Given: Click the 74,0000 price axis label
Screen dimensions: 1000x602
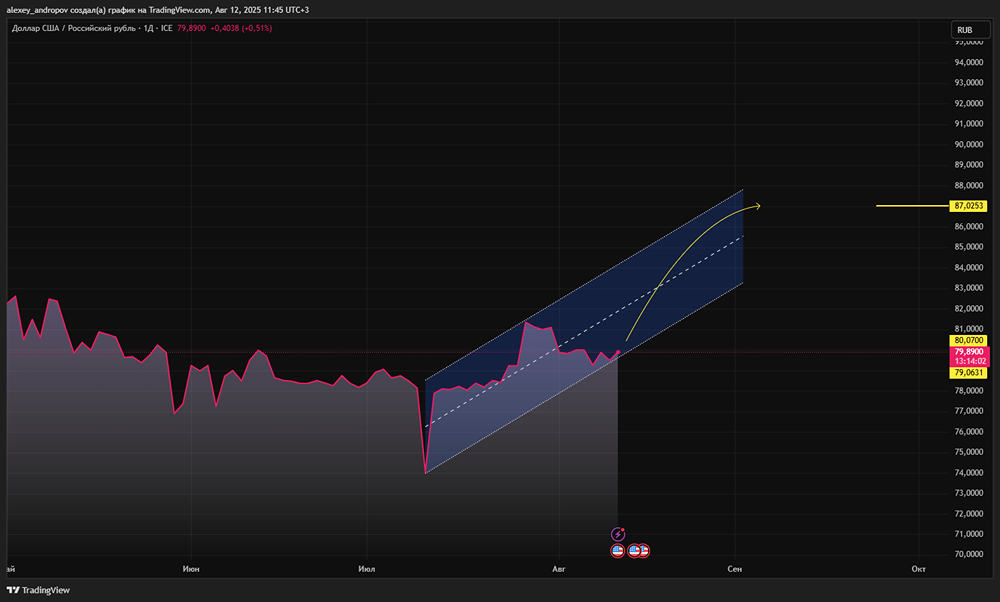Looking at the screenshot, I should click(969, 473).
